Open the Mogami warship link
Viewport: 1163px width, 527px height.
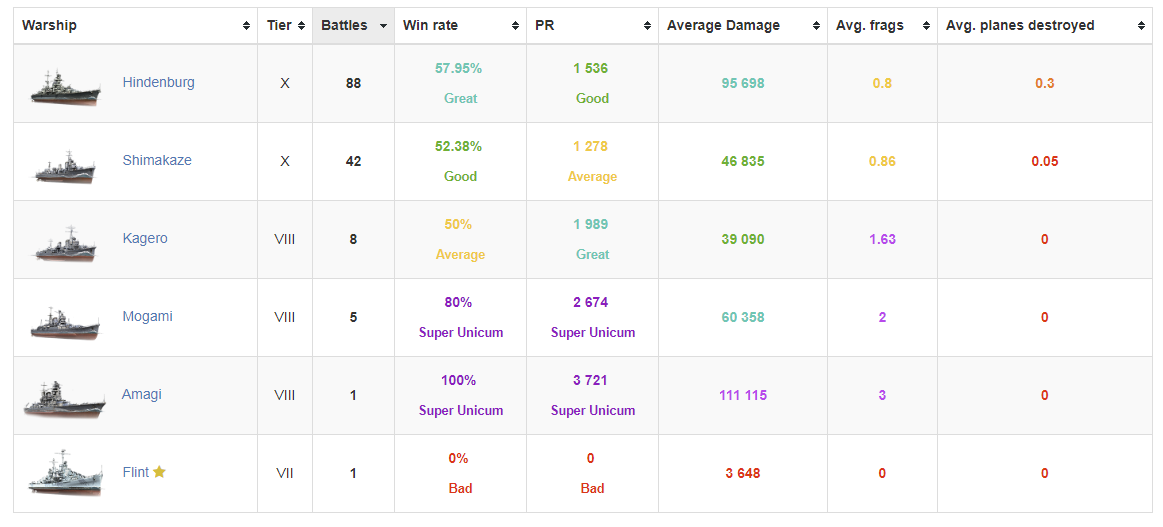click(147, 316)
